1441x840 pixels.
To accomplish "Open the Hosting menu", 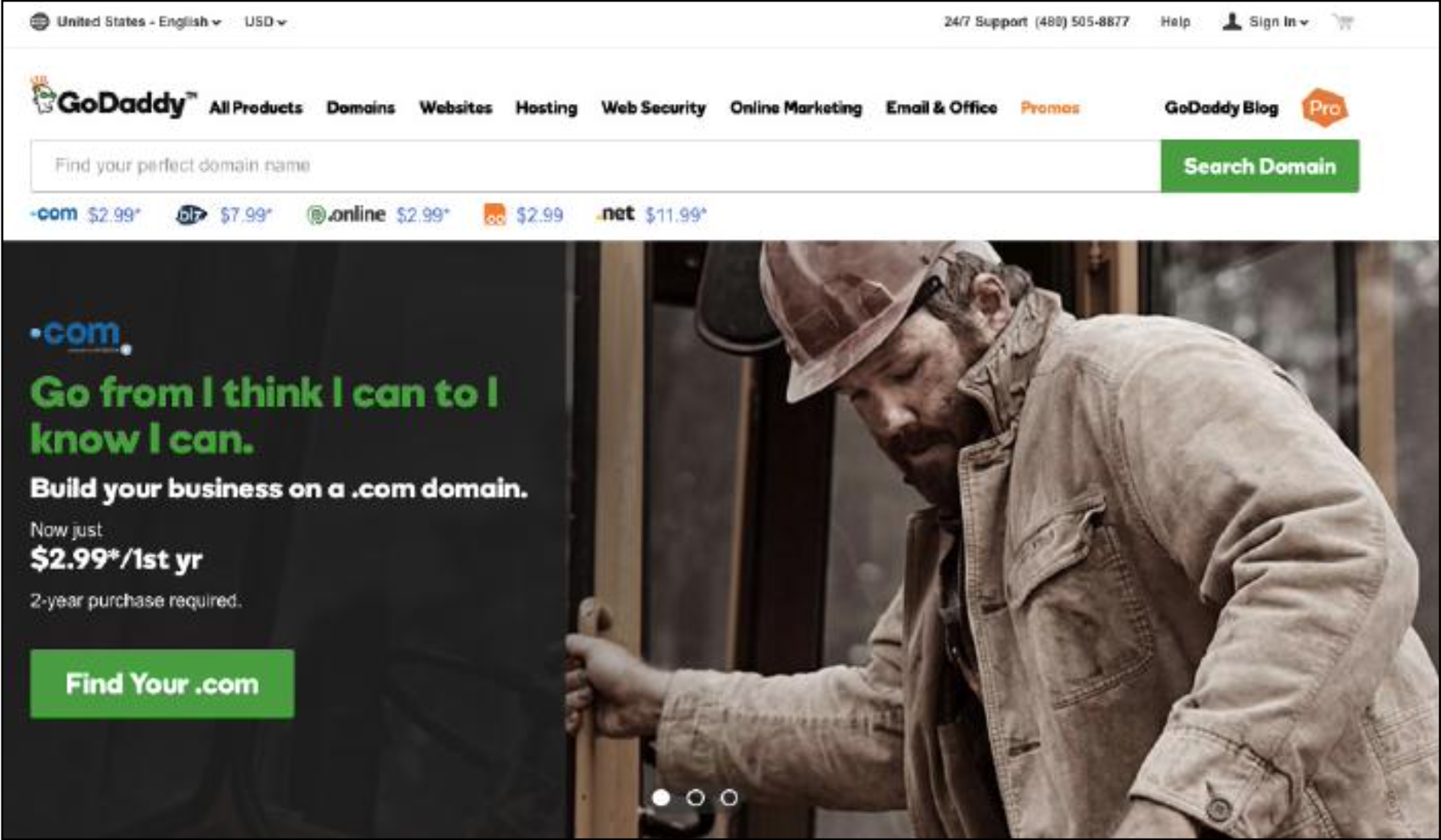I will pyautogui.click(x=546, y=108).
